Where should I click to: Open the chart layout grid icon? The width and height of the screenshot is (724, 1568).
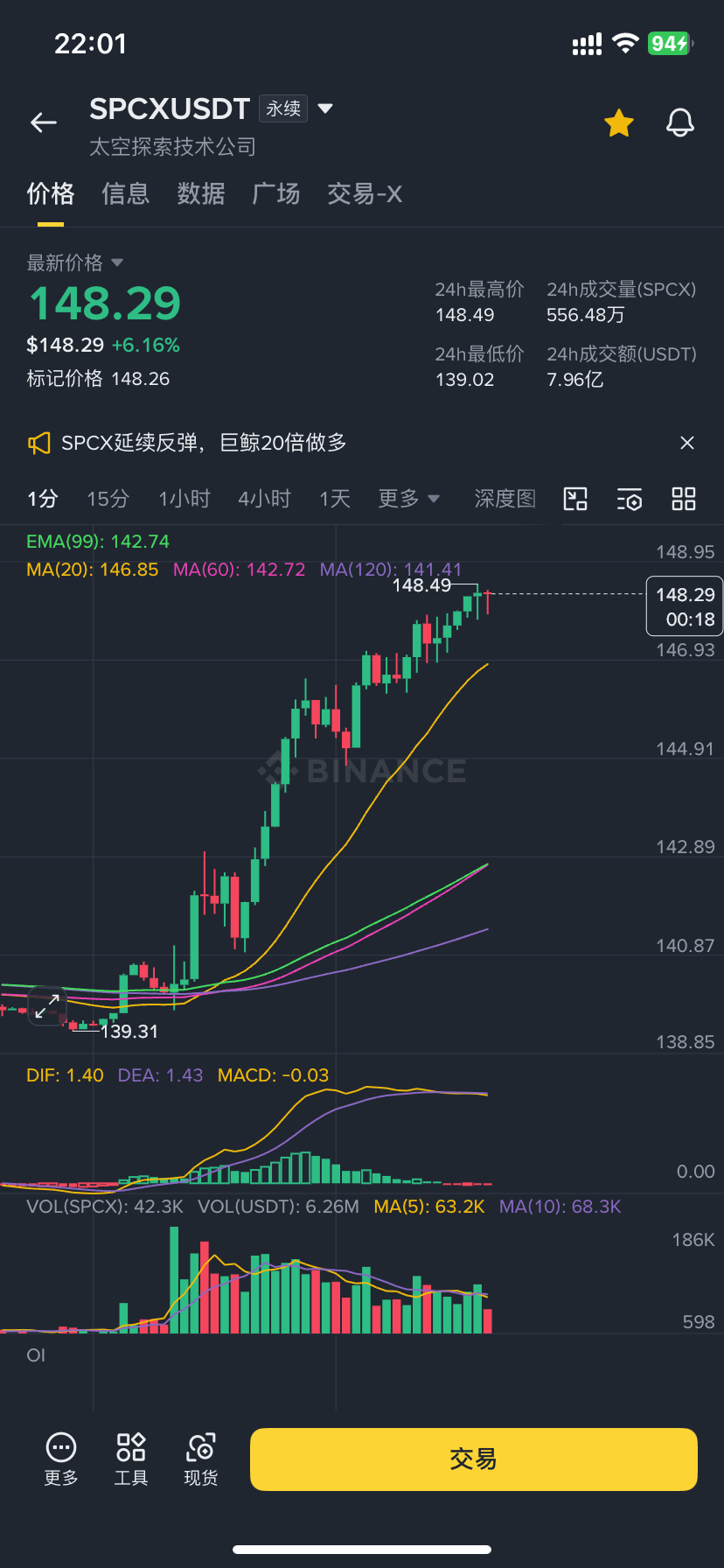point(684,499)
